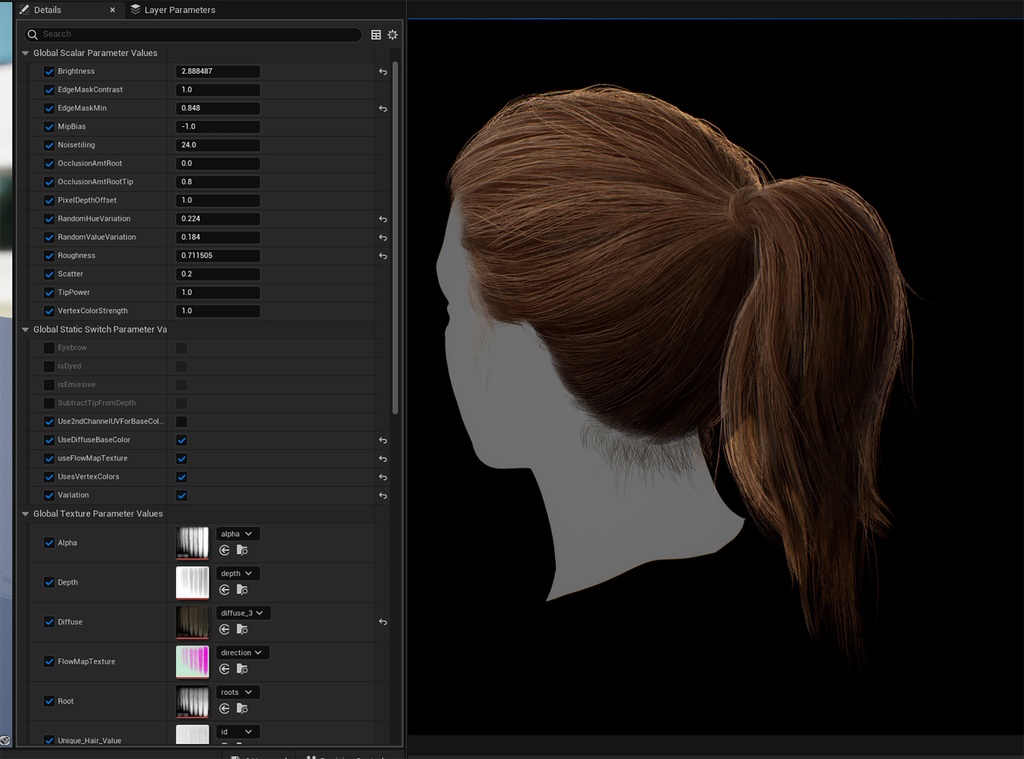The height and width of the screenshot is (759, 1024).
Task: Browse to diffuse_3 asset in Content Browser
Action: point(241,630)
